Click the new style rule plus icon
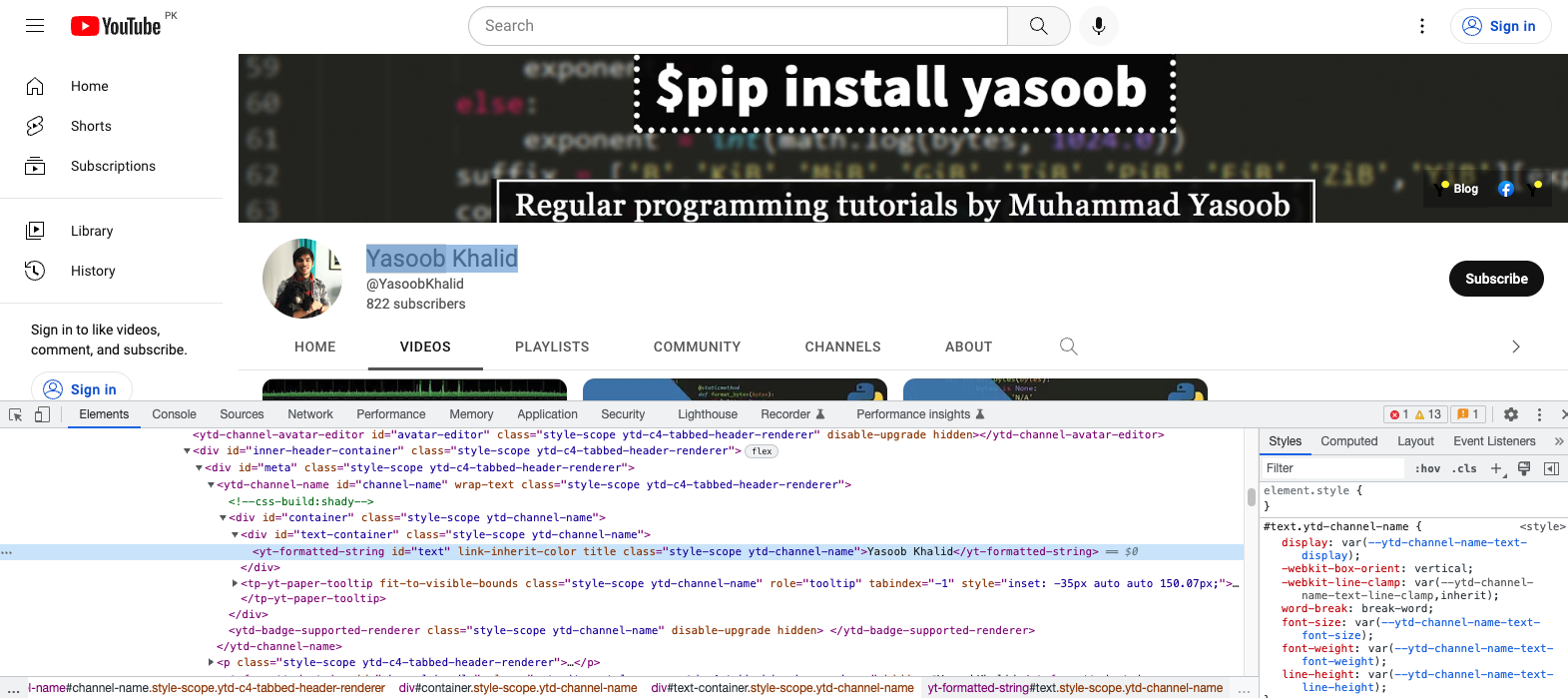This screenshot has width=1568, height=698. (1496, 468)
